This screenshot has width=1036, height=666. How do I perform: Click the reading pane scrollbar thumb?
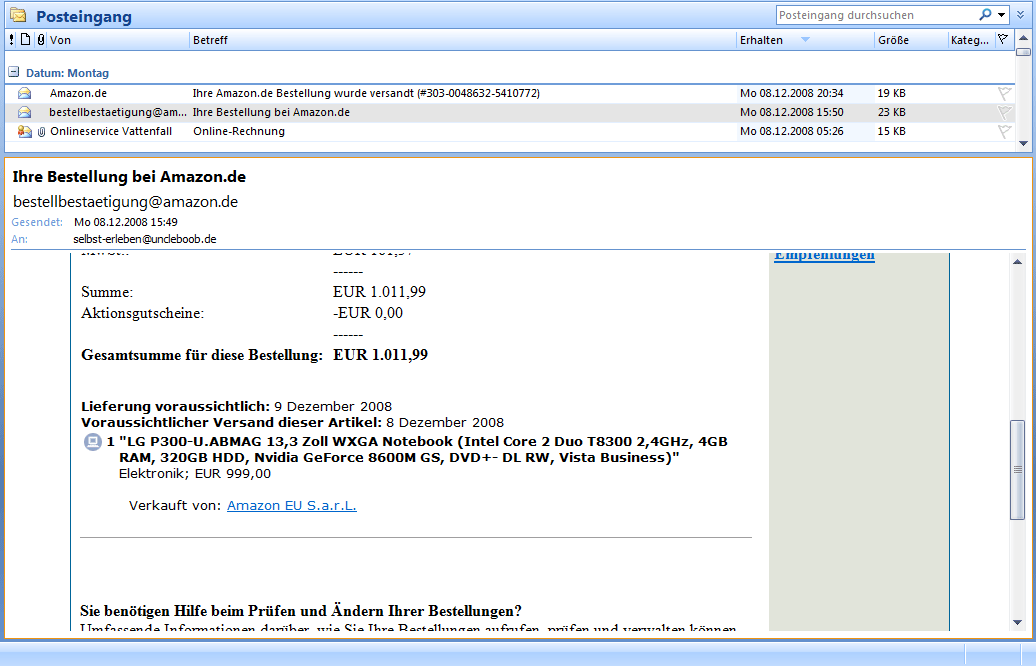click(x=1018, y=470)
